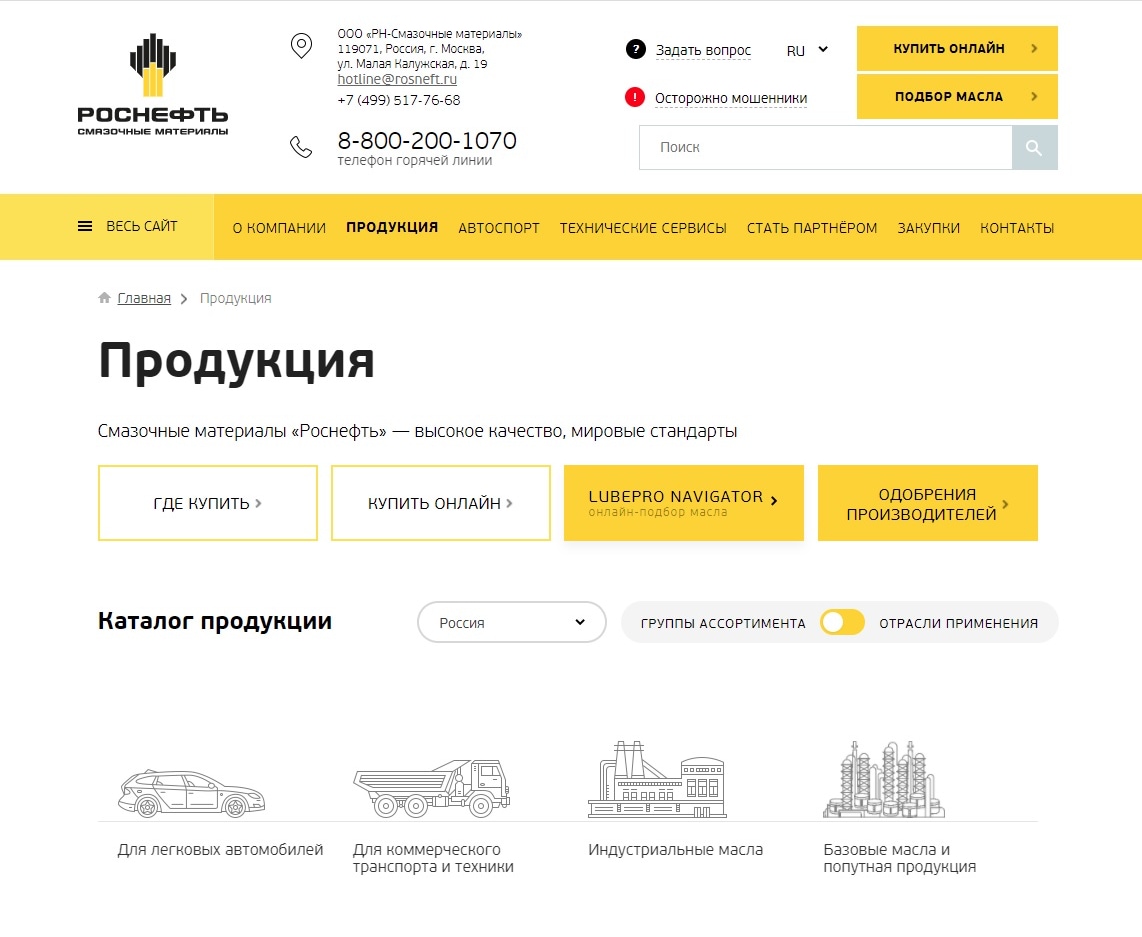Open the Россия country dropdown

click(x=511, y=622)
